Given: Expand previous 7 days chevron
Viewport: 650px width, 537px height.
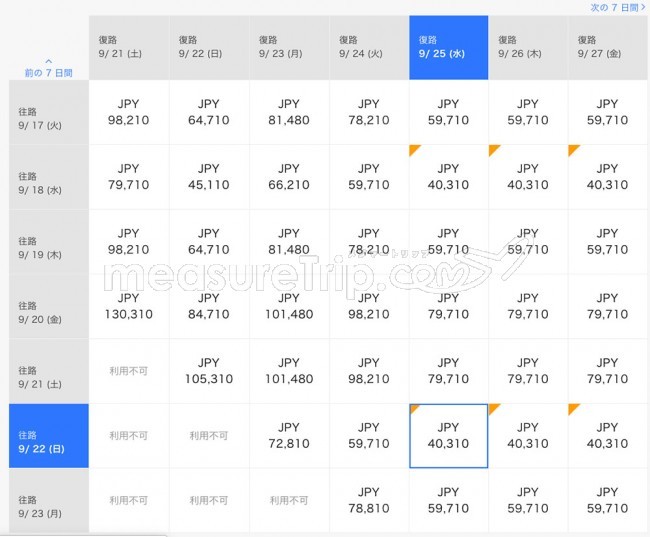Looking at the screenshot, I should pyautogui.click(x=47, y=60).
